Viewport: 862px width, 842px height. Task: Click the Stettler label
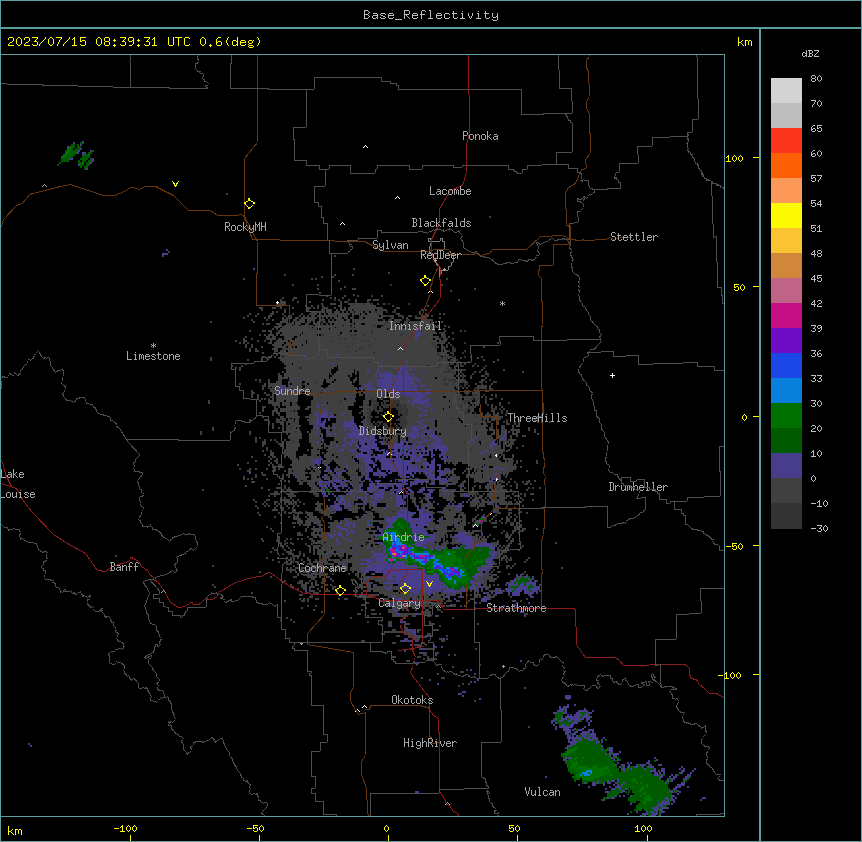click(633, 237)
